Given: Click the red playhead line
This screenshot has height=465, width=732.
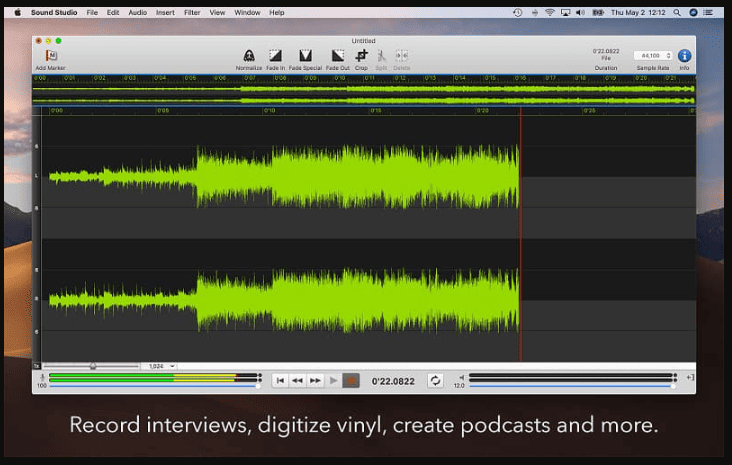Looking at the screenshot, I should click(521, 233).
